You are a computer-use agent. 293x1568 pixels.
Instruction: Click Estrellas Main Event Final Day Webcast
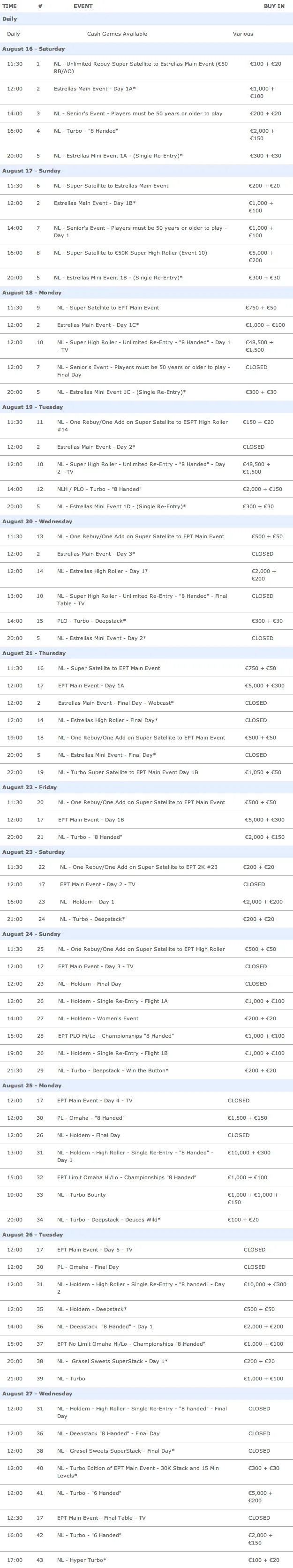(116, 703)
